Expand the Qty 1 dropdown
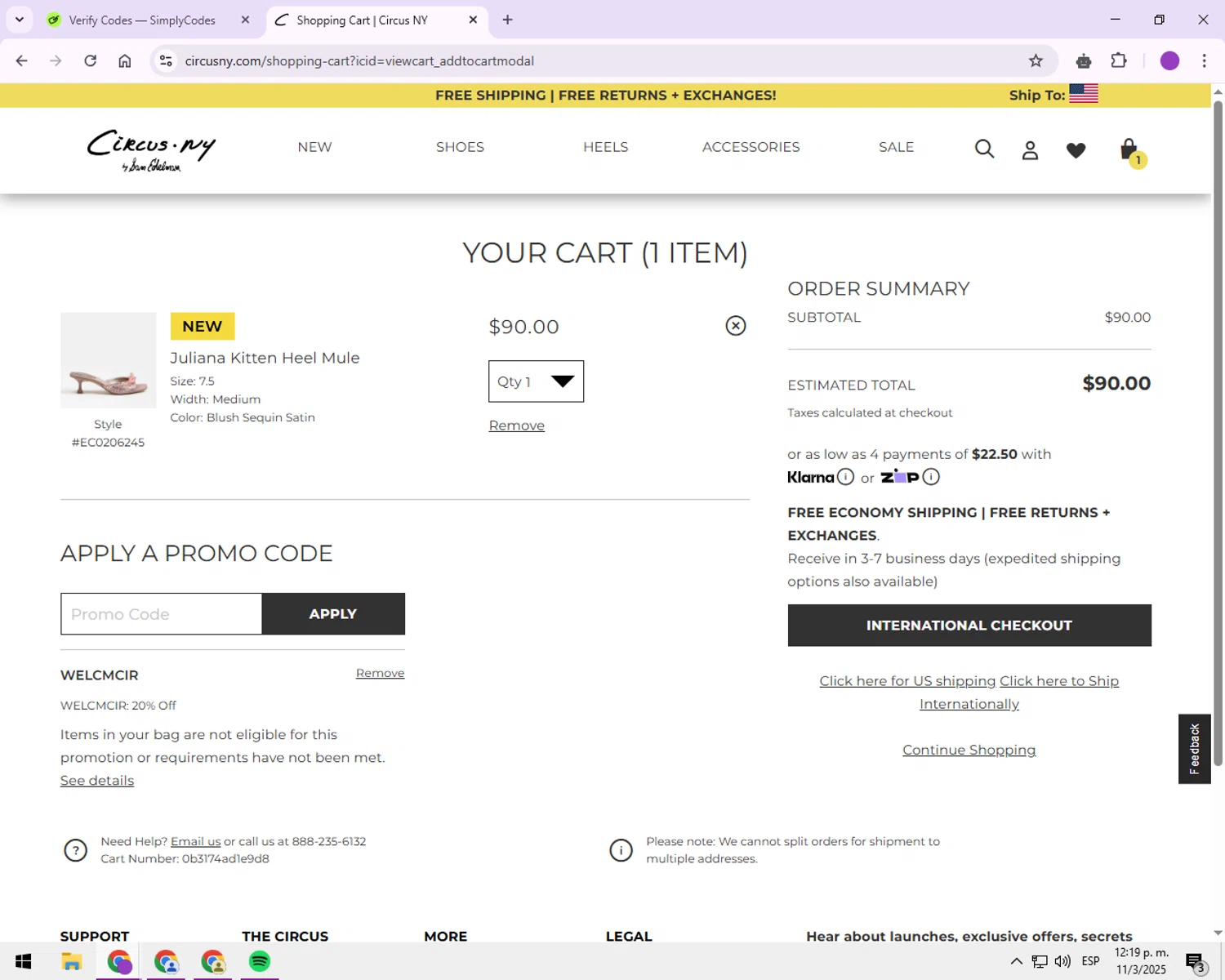 pyautogui.click(x=536, y=381)
